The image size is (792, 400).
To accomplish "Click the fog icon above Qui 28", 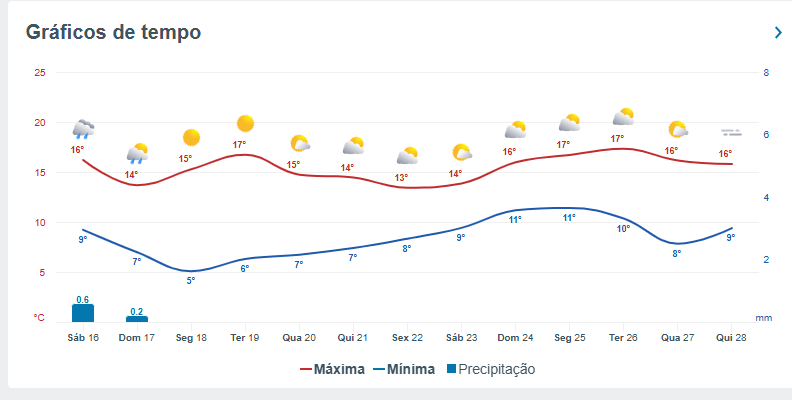I will coord(731,133).
